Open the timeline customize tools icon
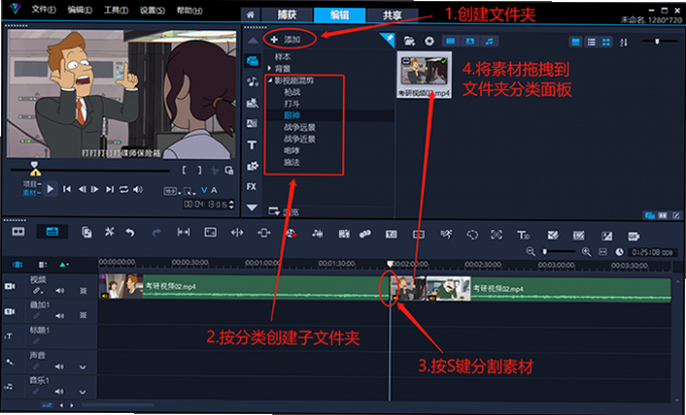The width and height of the screenshot is (686, 415). coord(109,232)
